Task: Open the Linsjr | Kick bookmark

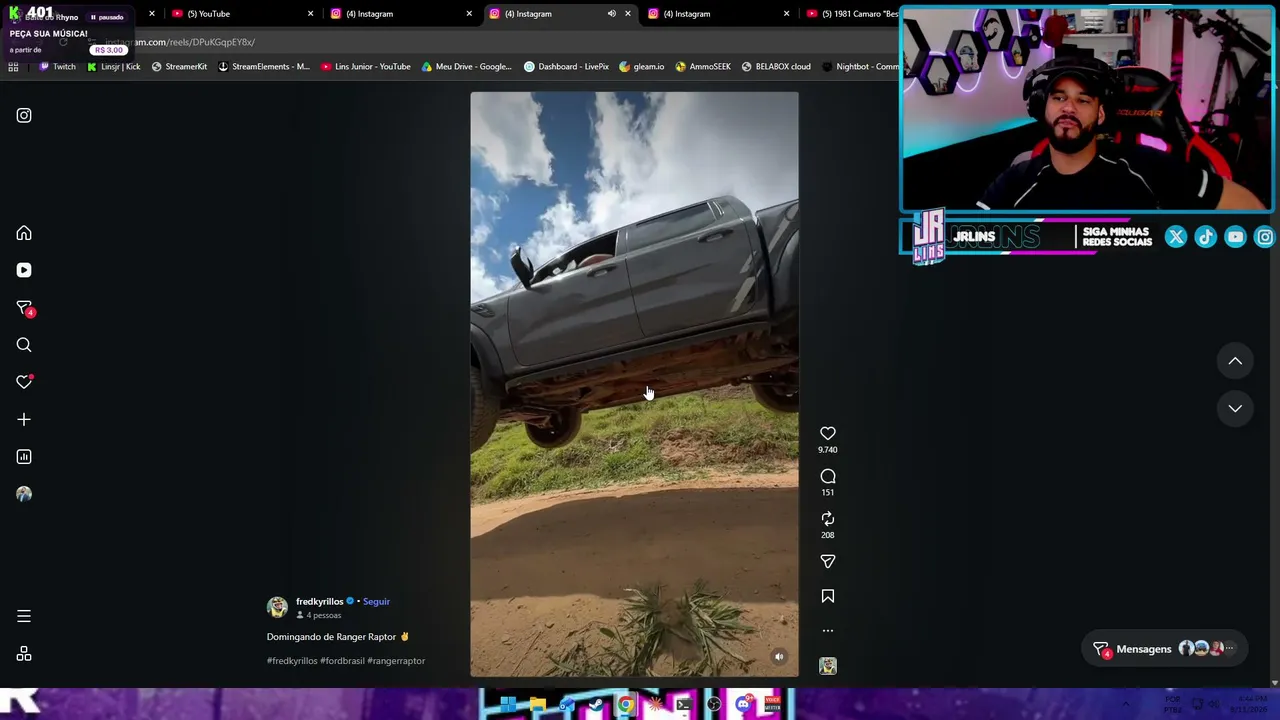Action: coord(113,67)
